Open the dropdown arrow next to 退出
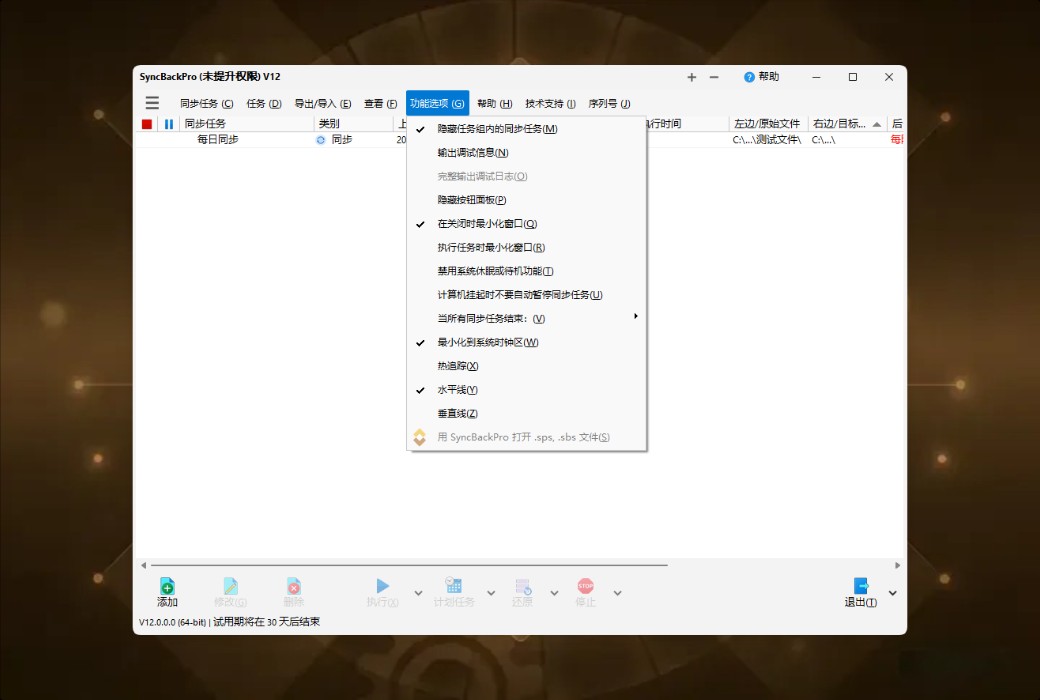1040x700 pixels. click(891, 592)
